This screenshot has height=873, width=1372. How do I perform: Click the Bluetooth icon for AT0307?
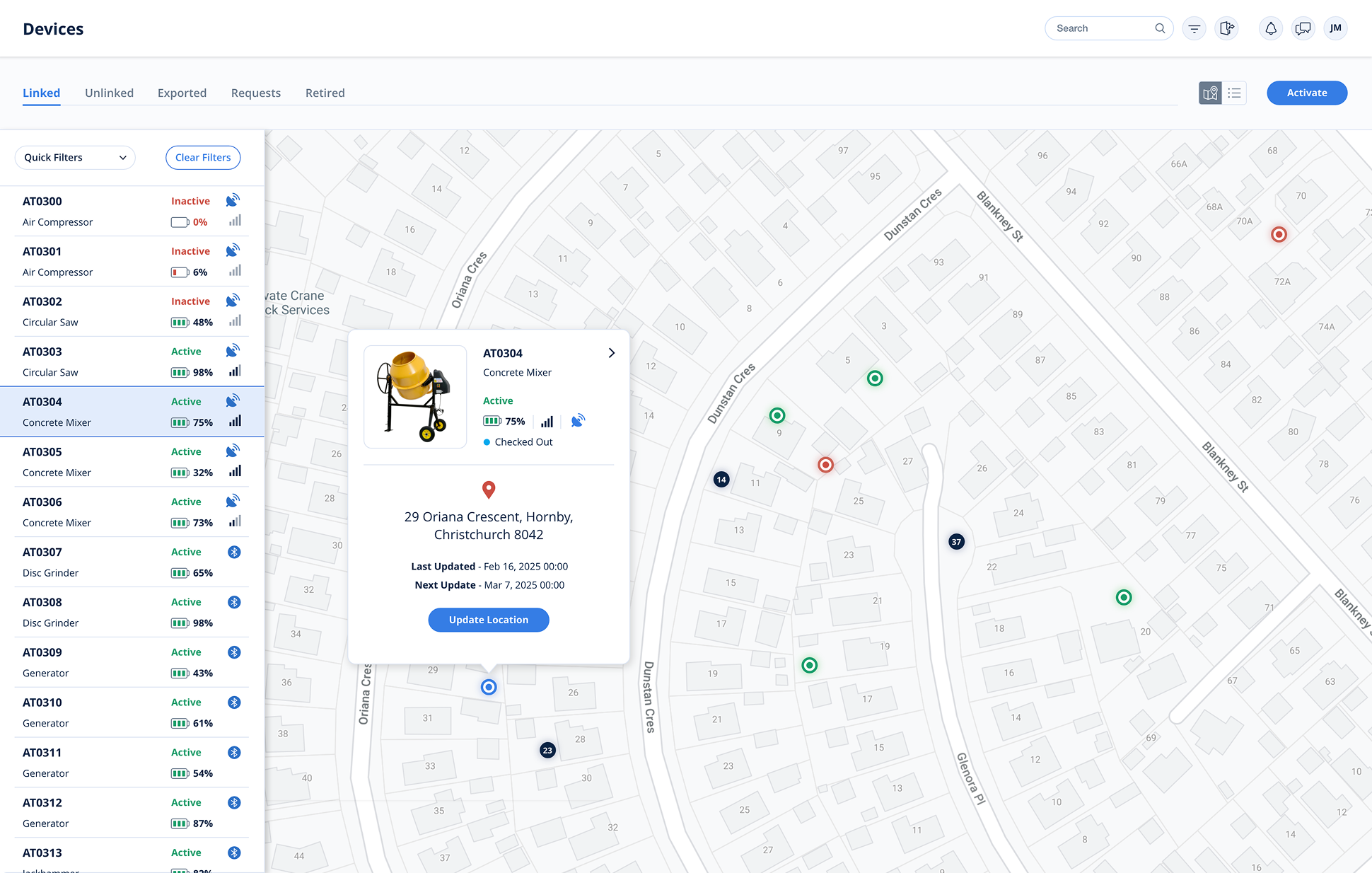point(234,552)
